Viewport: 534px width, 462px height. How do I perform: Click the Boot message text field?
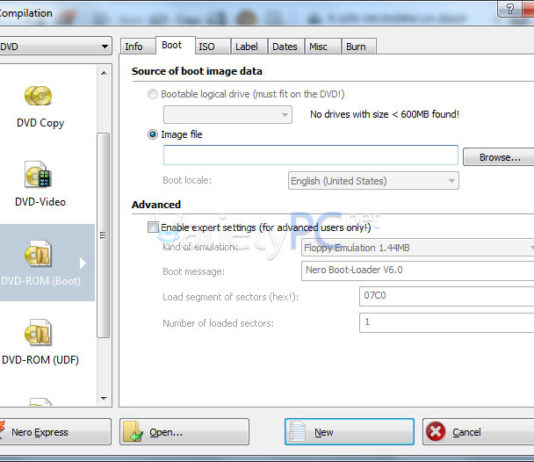tap(418, 271)
